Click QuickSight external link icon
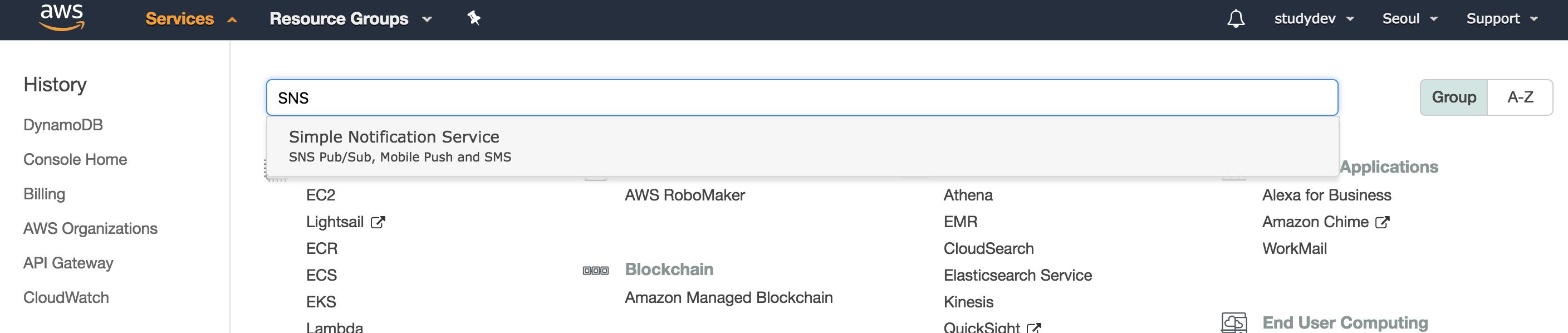Viewport: 1568px width, 333px height. coord(1033,328)
